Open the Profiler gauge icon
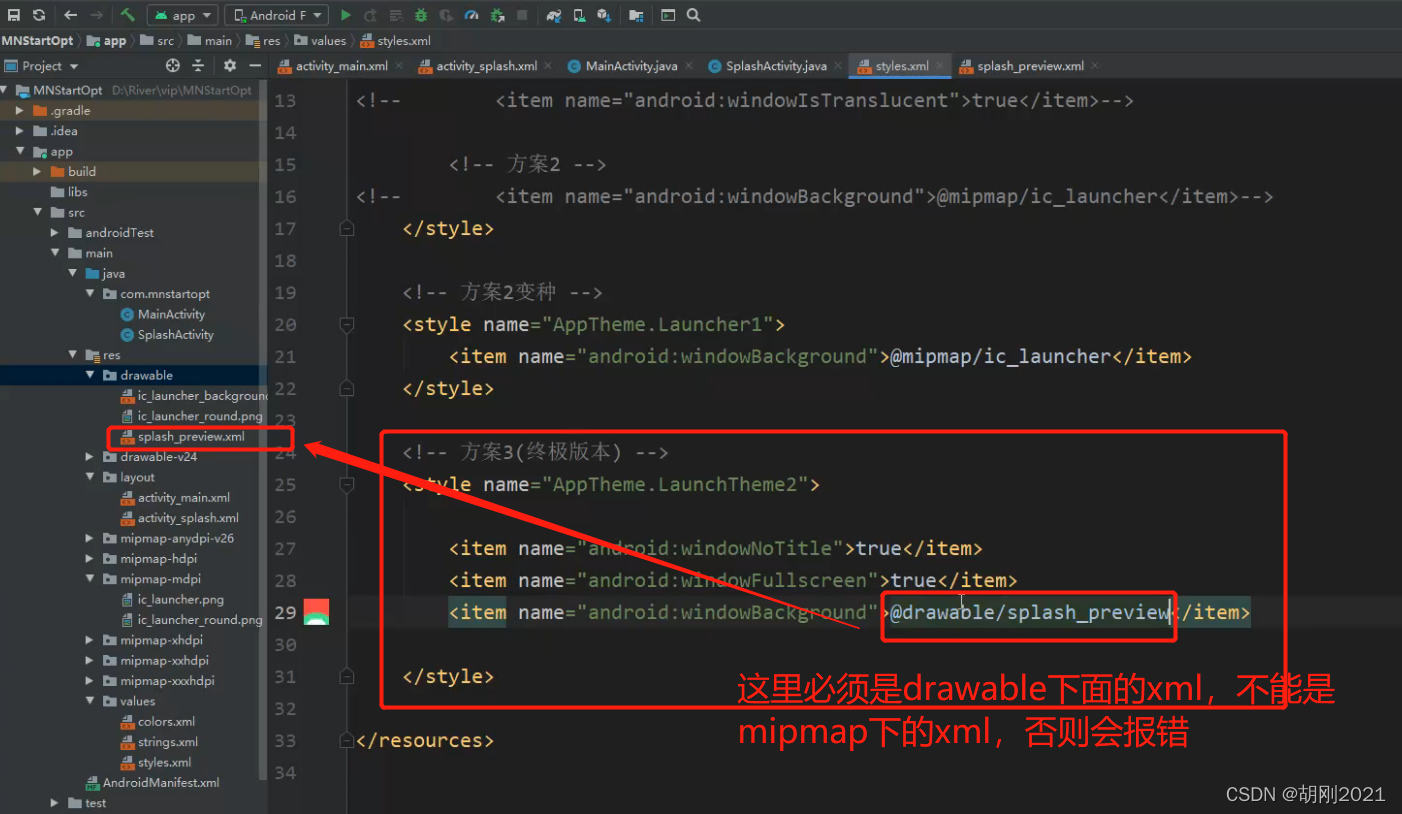Image resolution: width=1402 pixels, height=814 pixels. tap(471, 15)
